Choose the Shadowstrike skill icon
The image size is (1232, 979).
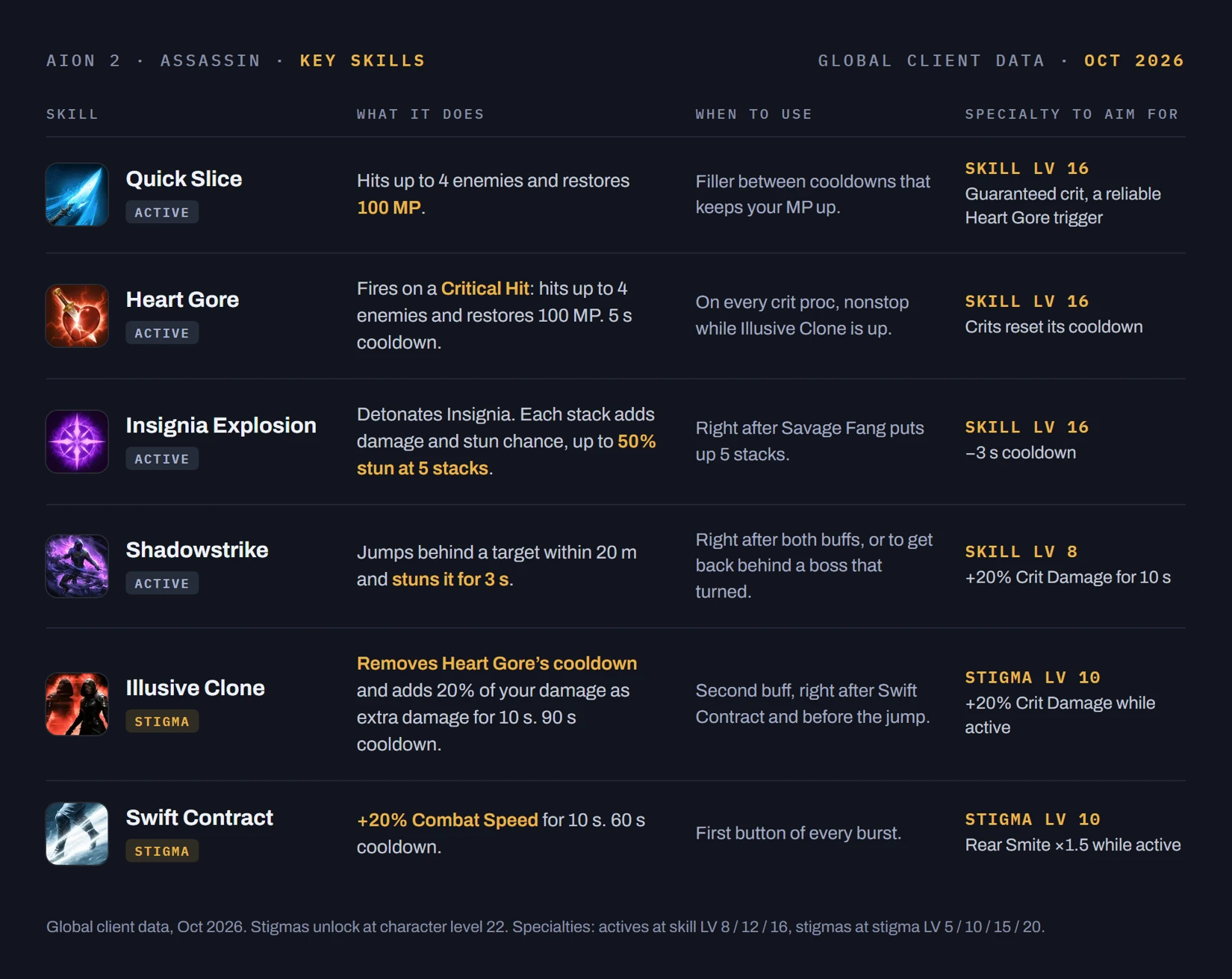(77, 566)
